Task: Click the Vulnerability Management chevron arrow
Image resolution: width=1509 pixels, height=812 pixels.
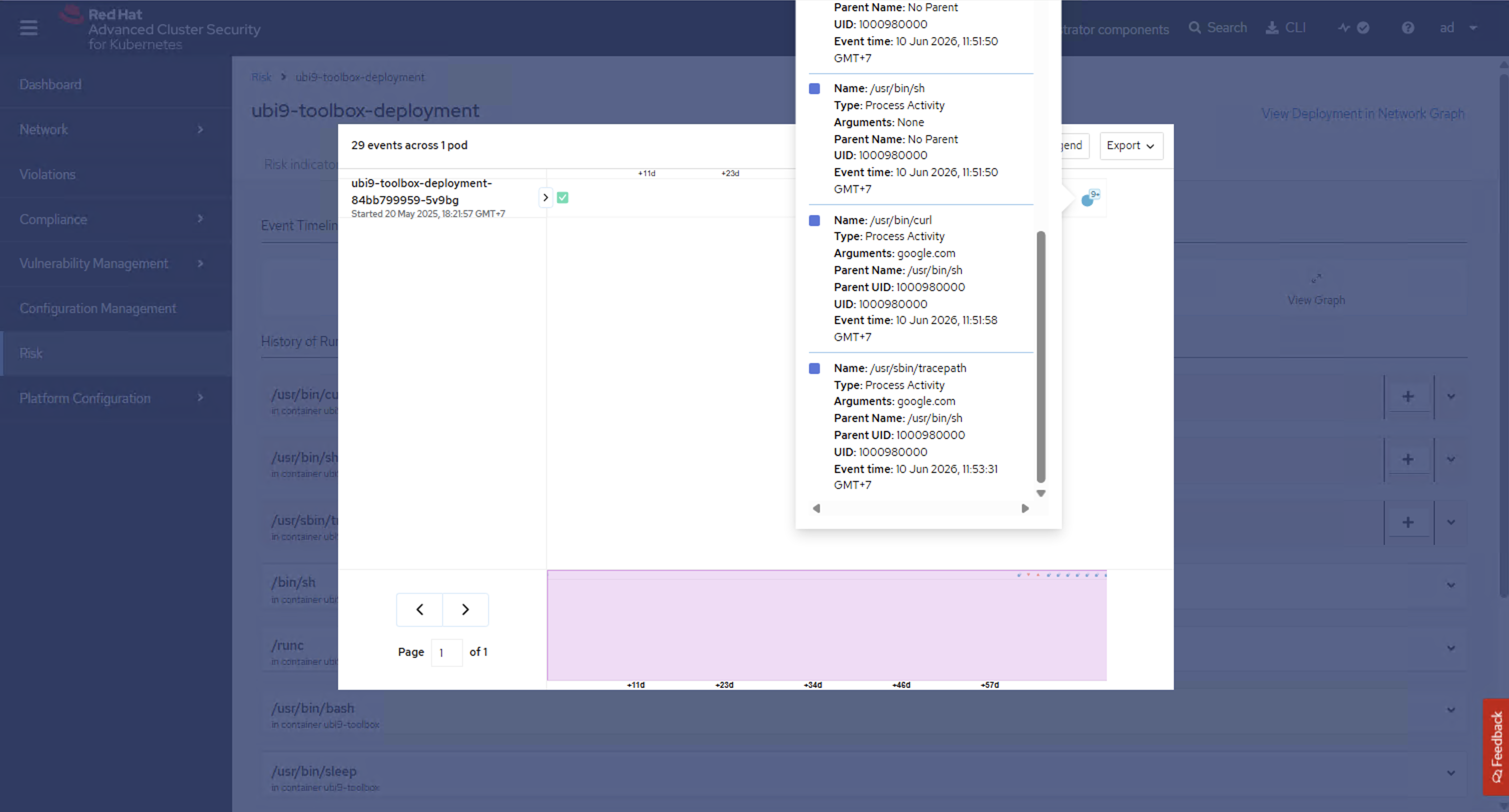Action: coord(200,263)
